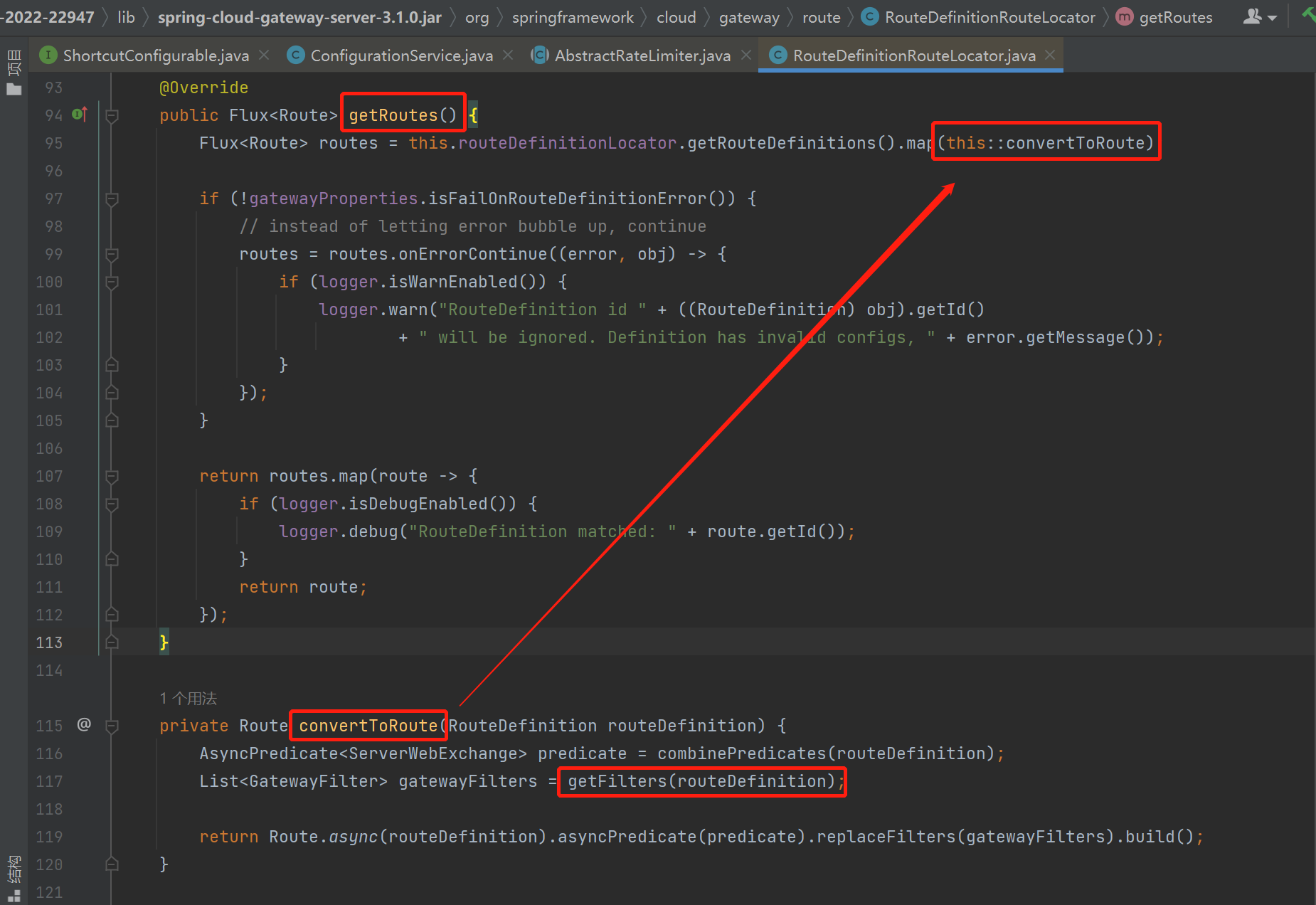Open the 结构 Structure side panel label
This screenshot has height=905, width=1316.
coord(14,869)
